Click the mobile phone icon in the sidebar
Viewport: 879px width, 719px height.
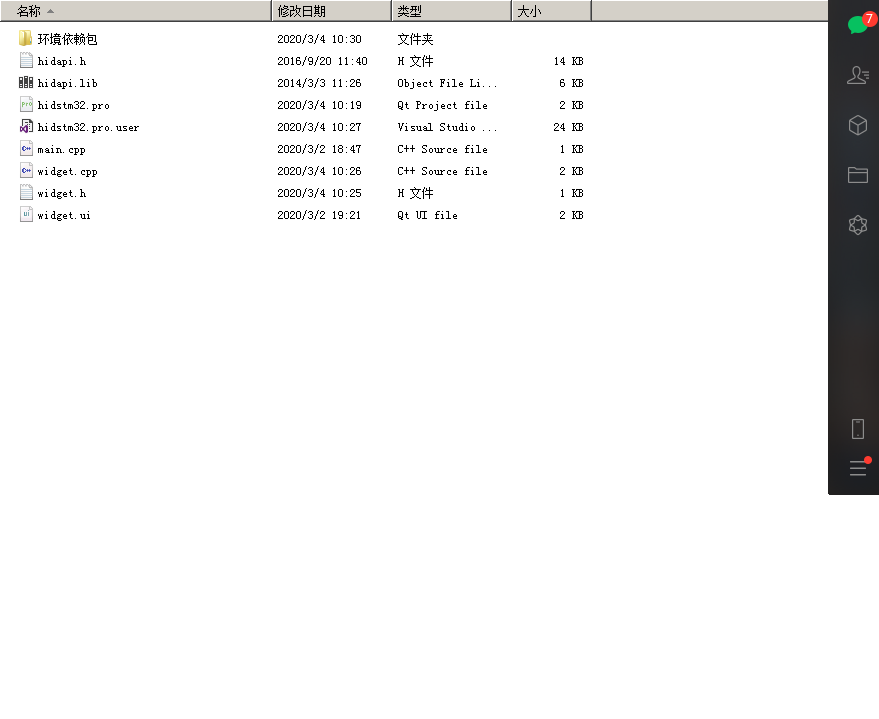coord(856,428)
